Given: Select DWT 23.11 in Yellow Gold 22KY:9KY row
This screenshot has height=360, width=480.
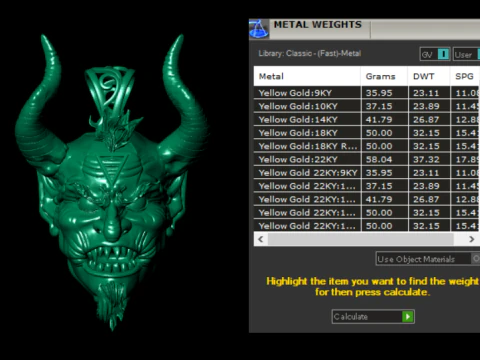Looking at the screenshot, I should [x=429, y=173].
